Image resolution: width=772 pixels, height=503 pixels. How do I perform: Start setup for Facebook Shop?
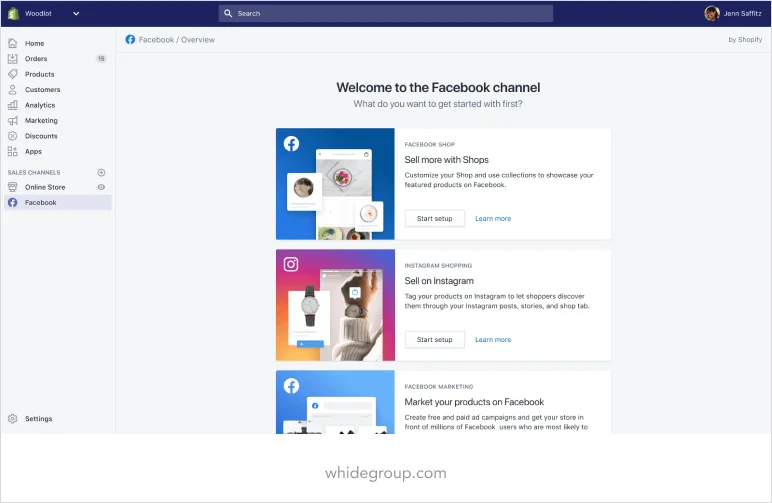434,219
